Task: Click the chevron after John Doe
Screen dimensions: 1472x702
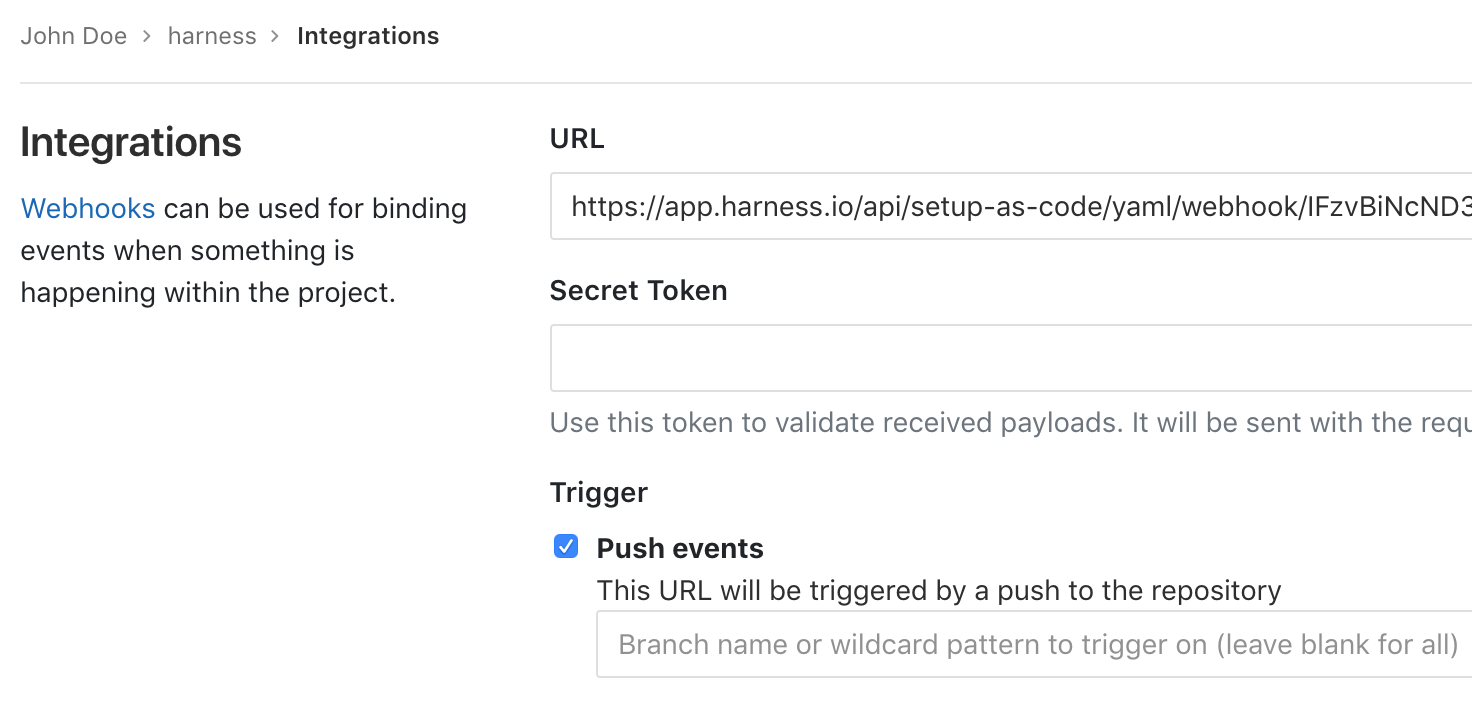Action: (x=147, y=37)
